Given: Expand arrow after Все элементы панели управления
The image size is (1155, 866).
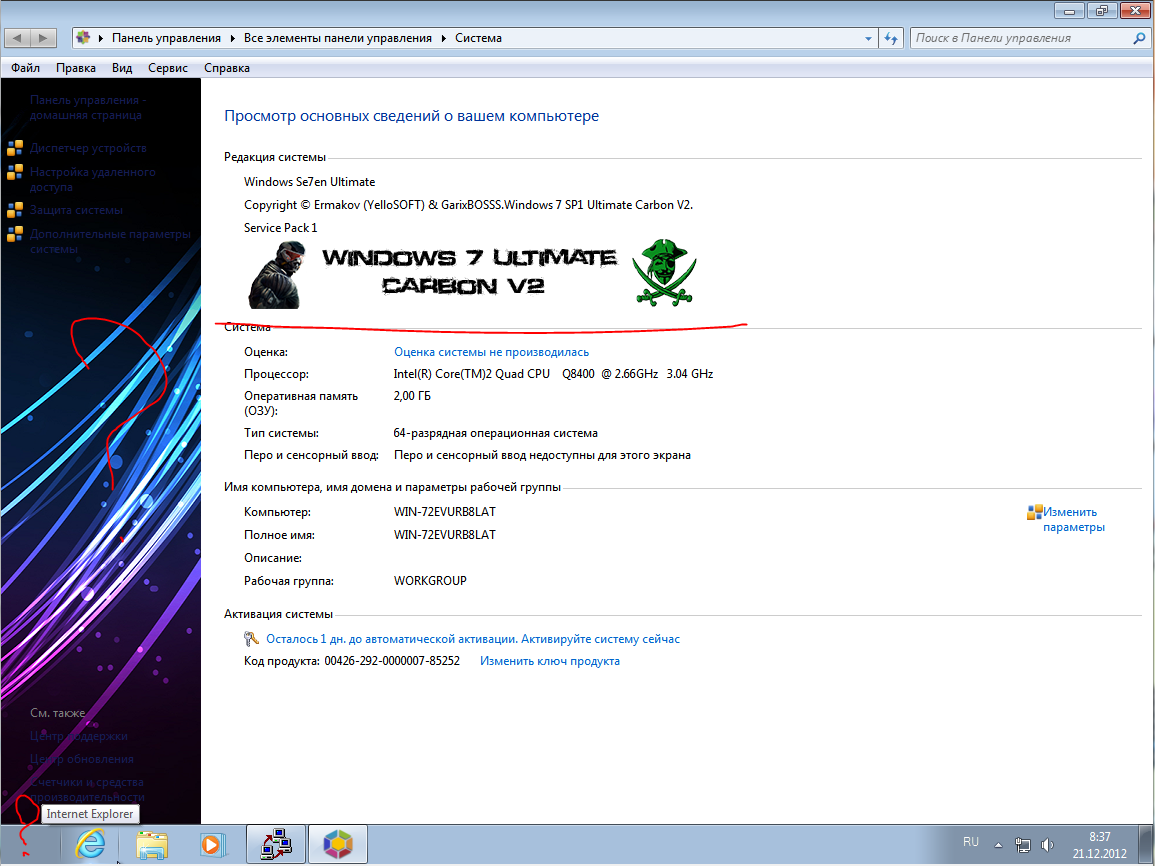Looking at the screenshot, I should [x=443, y=38].
